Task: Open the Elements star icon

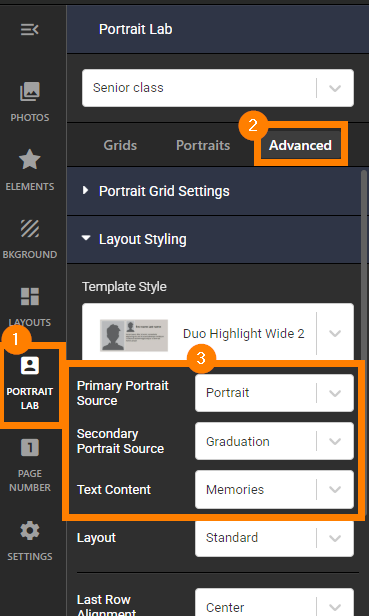Action: 30,170
